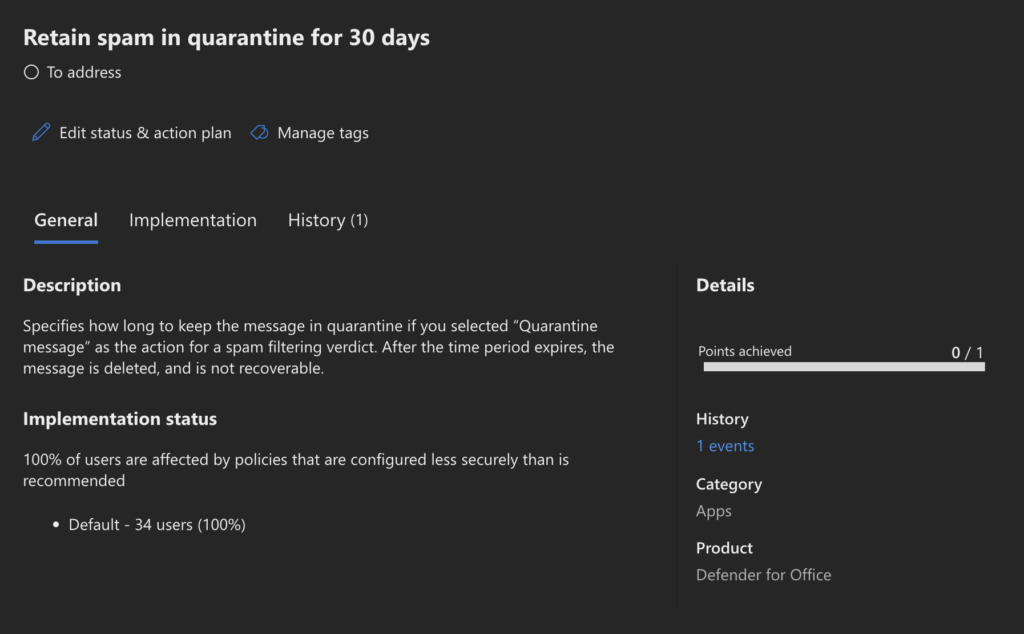Image resolution: width=1024 pixels, height=634 pixels.
Task: Click the Description heading
Action: (x=72, y=285)
